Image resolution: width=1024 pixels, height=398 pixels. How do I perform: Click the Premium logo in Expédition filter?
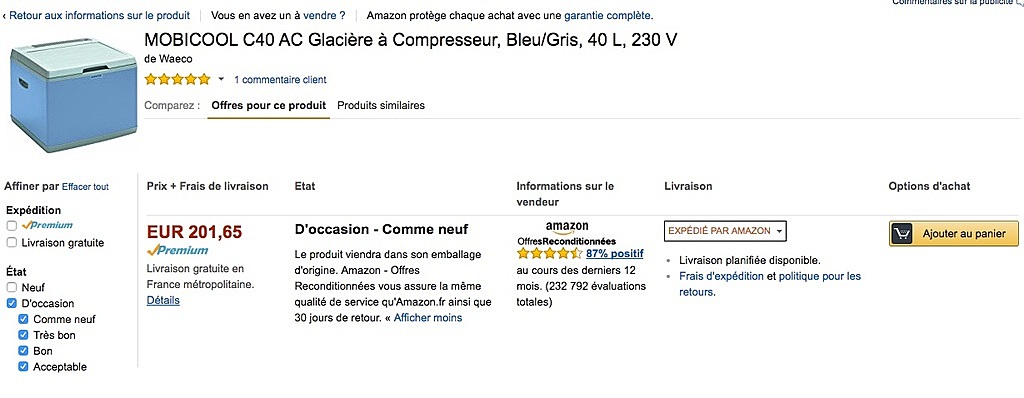47,225
